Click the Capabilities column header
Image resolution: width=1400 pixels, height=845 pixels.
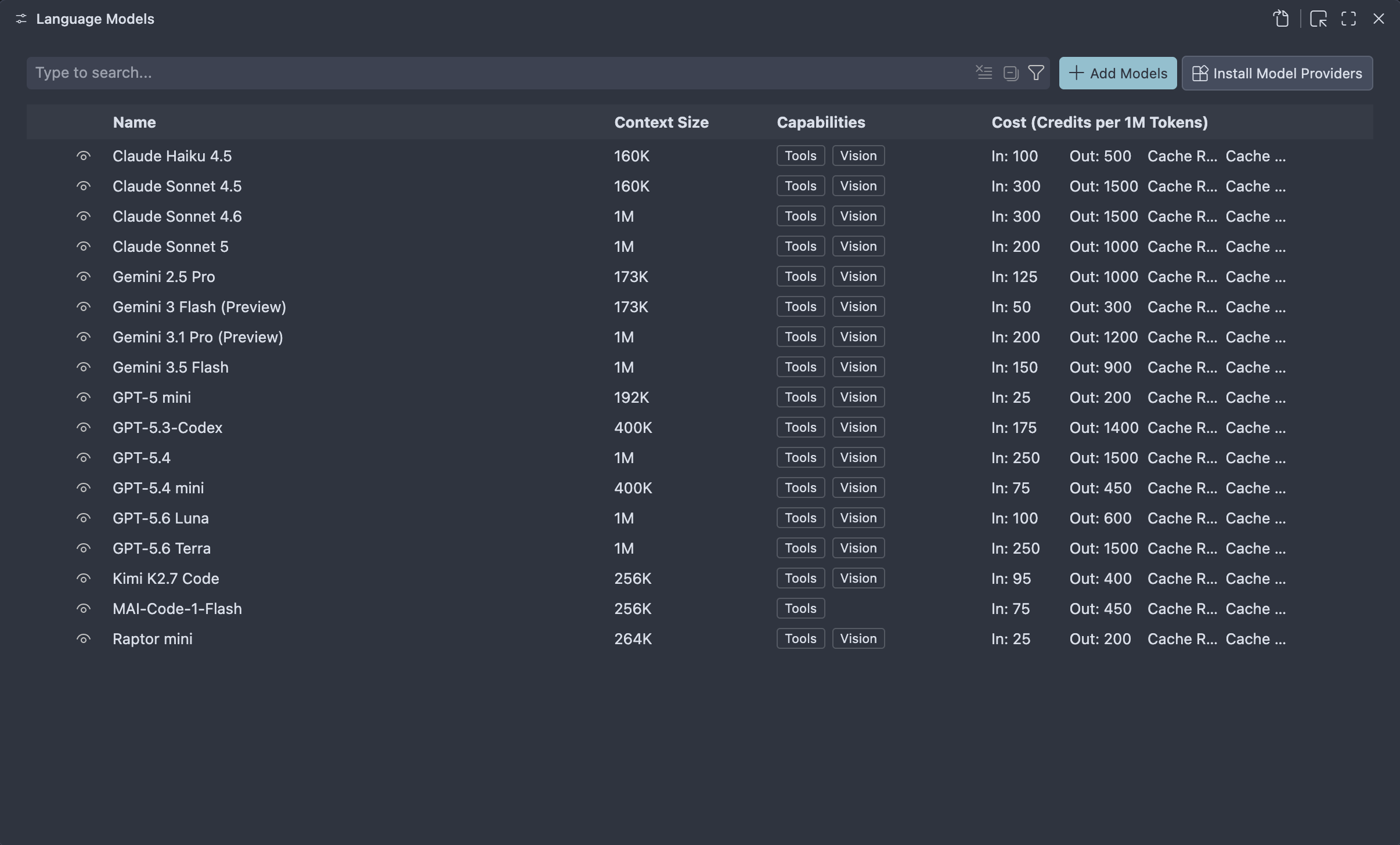821,122
